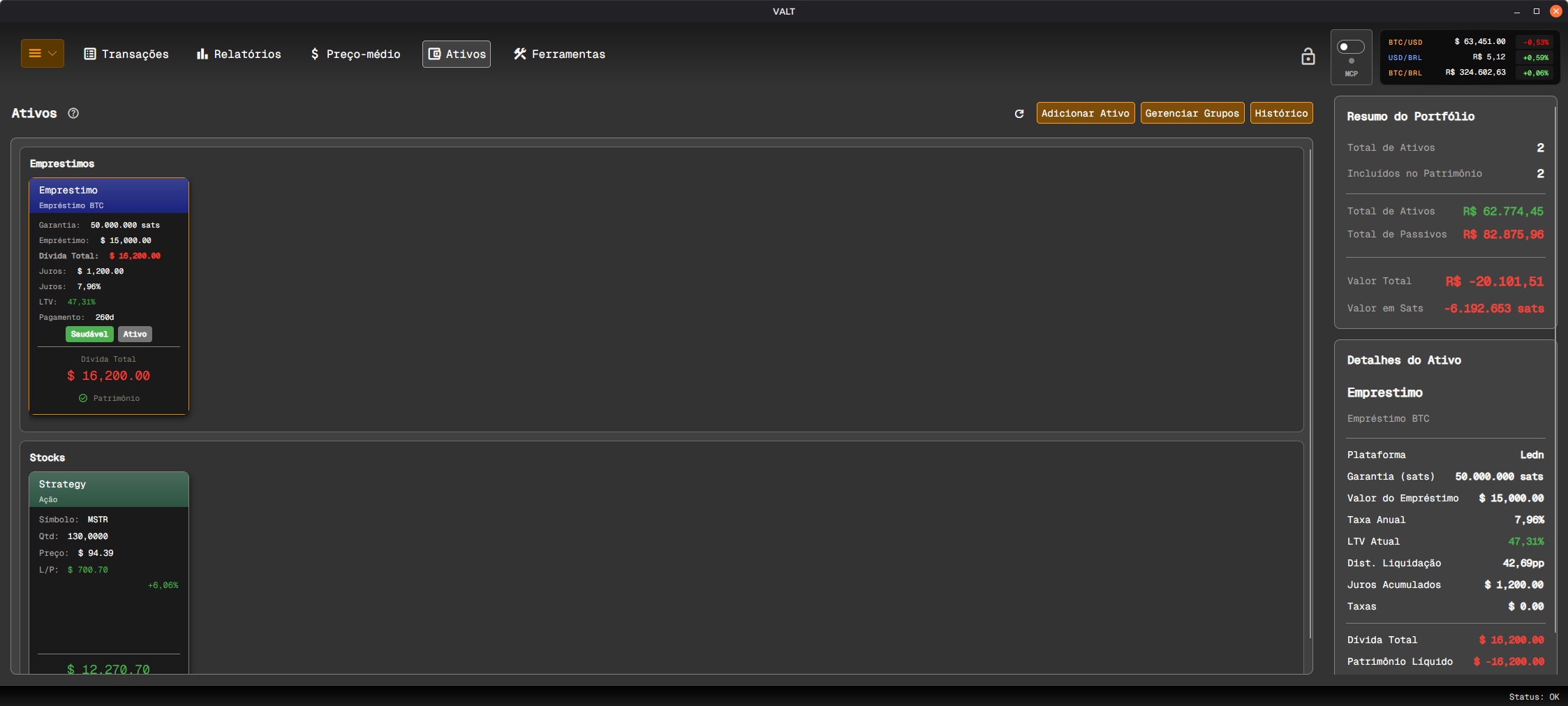Click the help icon beside Ativos

coord(73,113)
